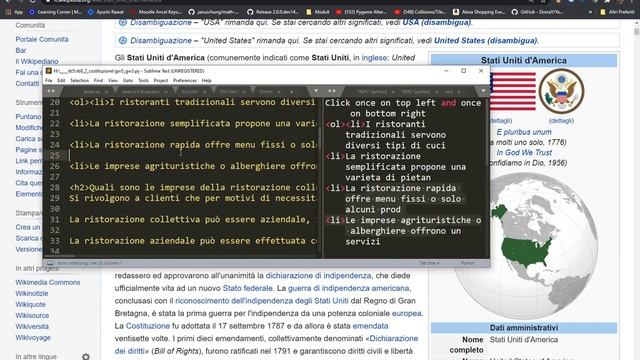640x360 pixels.
Task: Open the Selection menu in Sublime Text
Action: (79, 80)
